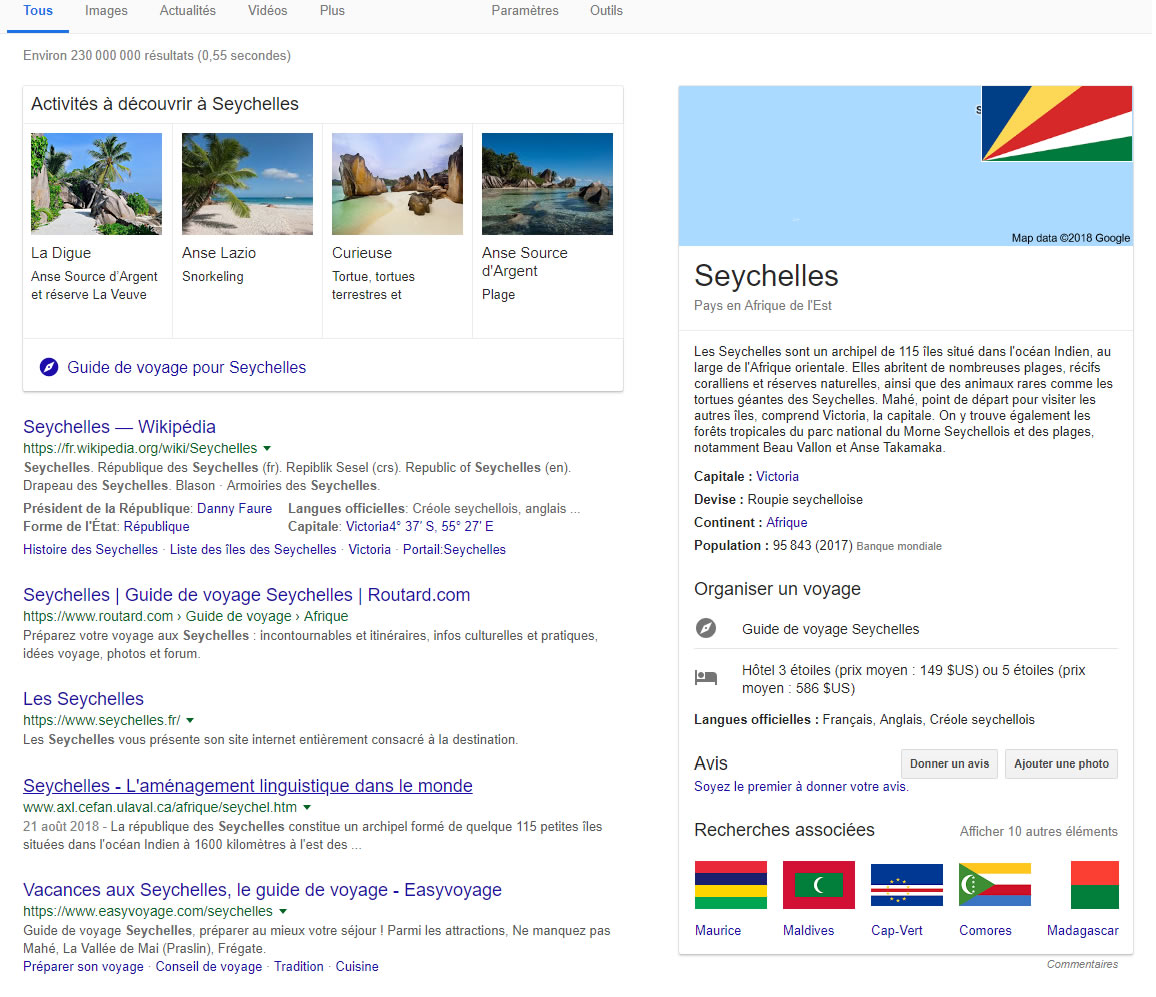Viewport: 1156px width, 997px height.
Task: Switch to the Vidéos tab
Action: point(268,11)
